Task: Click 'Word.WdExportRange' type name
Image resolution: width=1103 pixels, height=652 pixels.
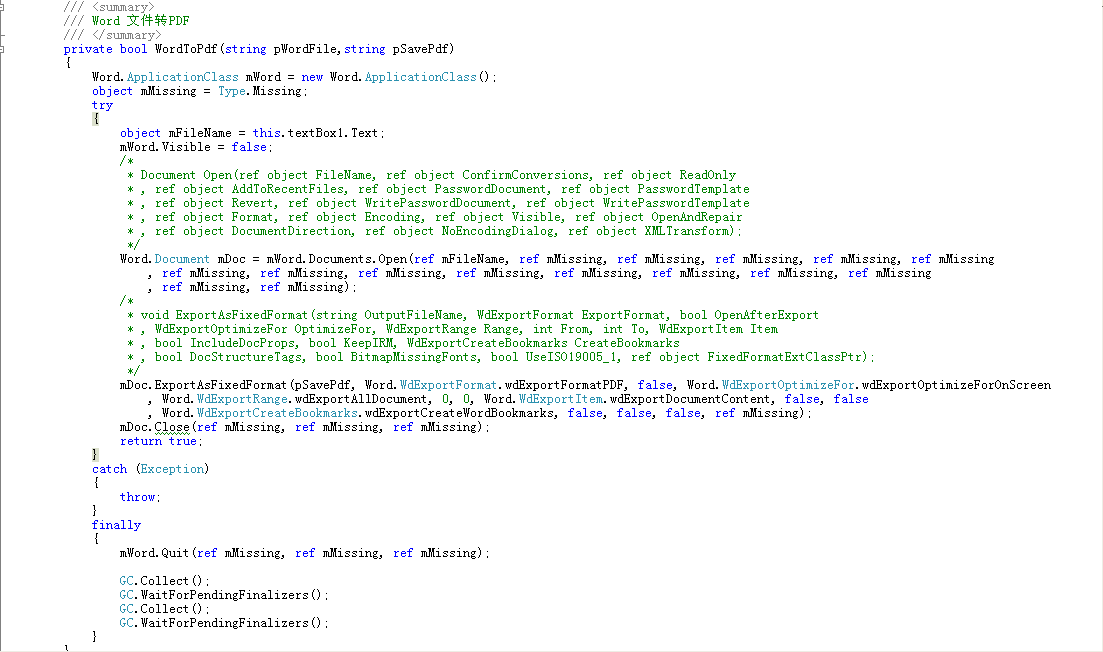Action: pyautogui.click(x=224, y=399)
